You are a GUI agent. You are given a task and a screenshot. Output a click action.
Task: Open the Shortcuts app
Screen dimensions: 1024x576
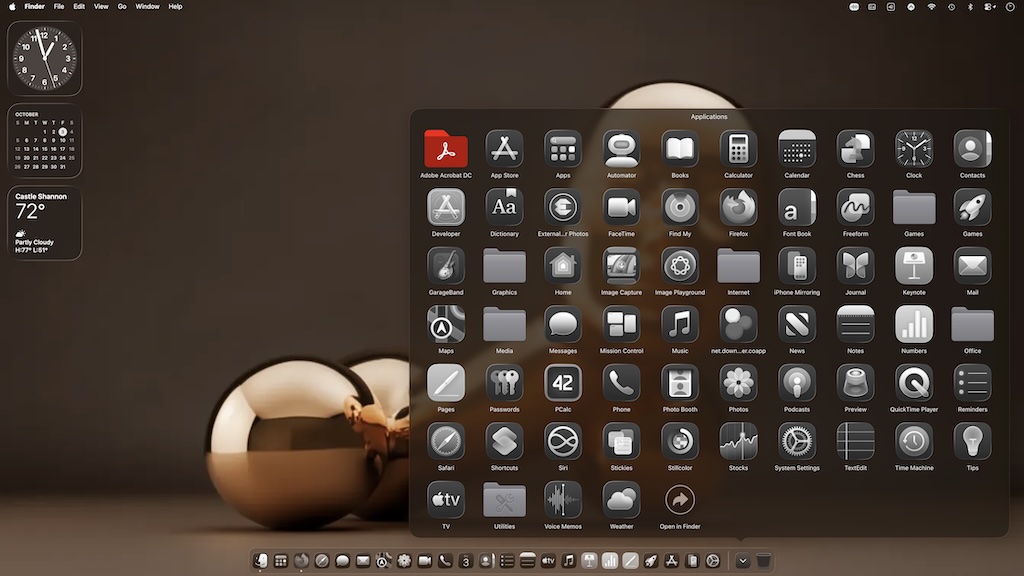point(504,441)
